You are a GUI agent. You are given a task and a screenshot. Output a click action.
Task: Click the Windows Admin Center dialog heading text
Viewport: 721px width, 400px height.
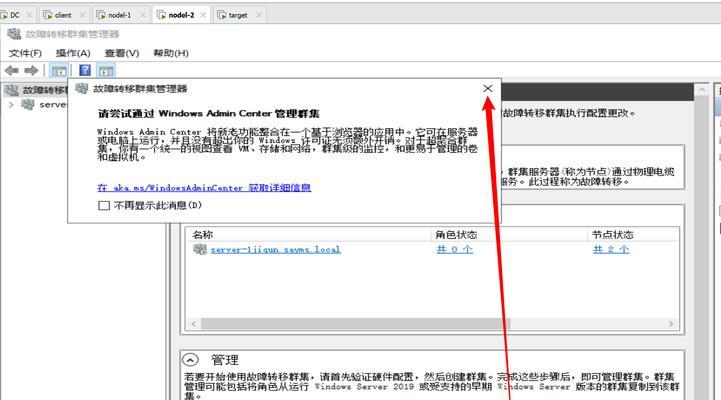click(x=208, y=114)
